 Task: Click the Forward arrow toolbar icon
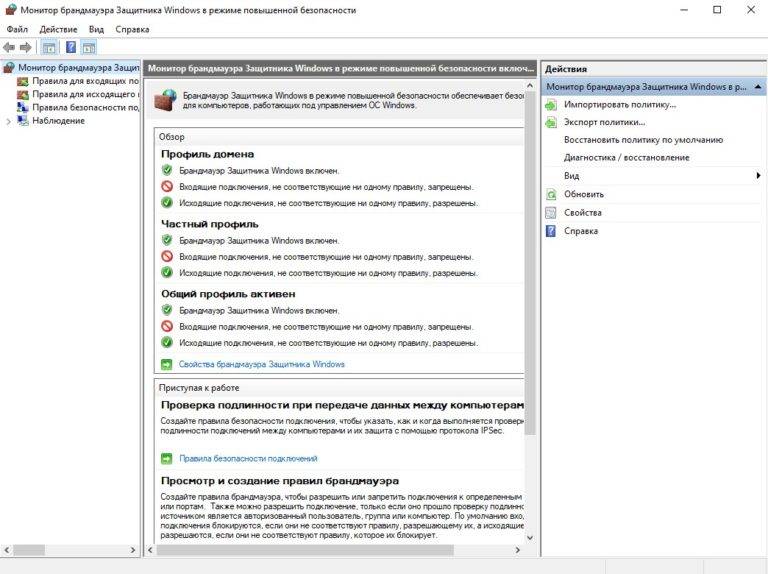25,48
